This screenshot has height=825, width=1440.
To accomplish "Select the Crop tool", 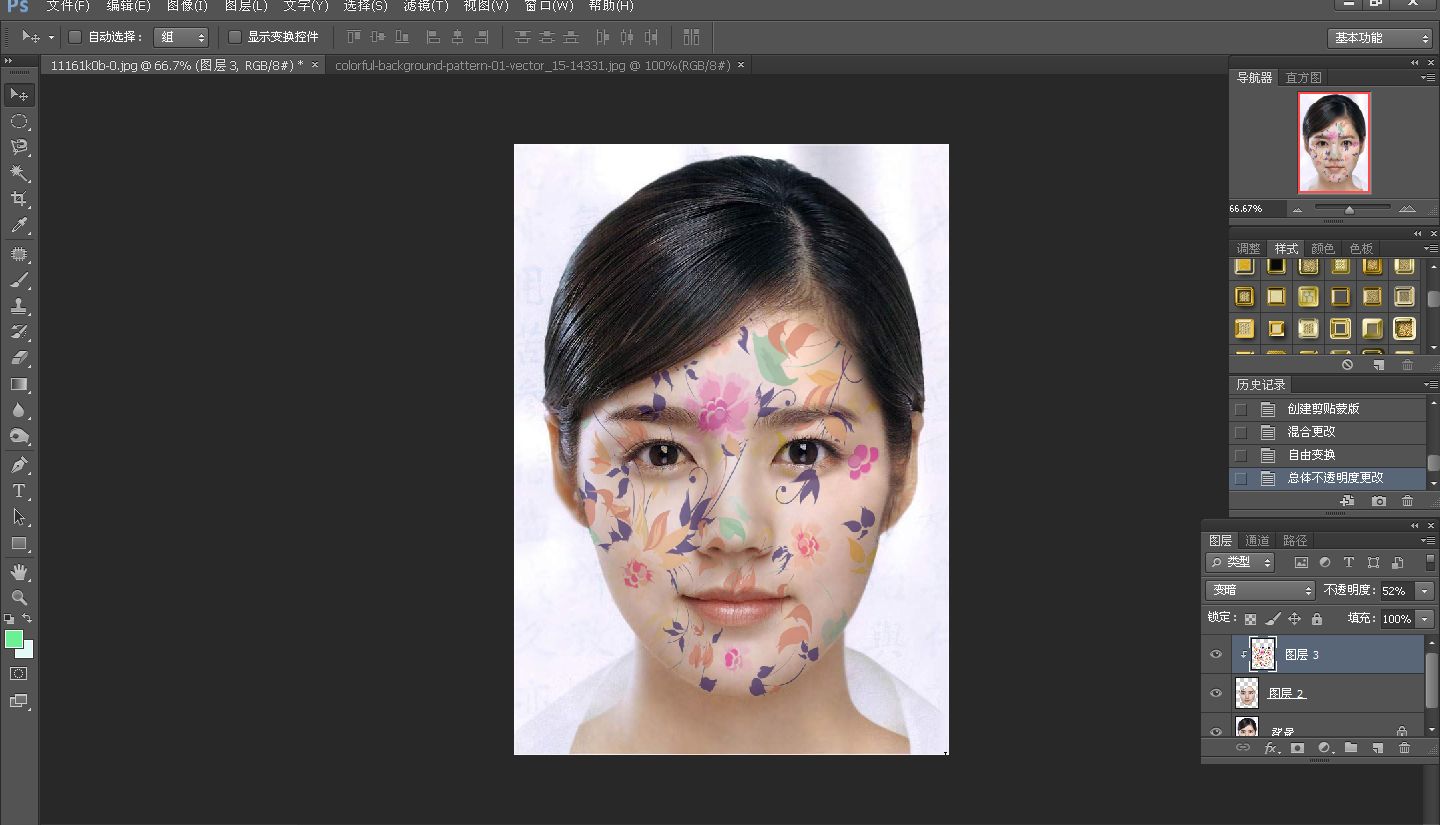I will (x=20, y=199).
